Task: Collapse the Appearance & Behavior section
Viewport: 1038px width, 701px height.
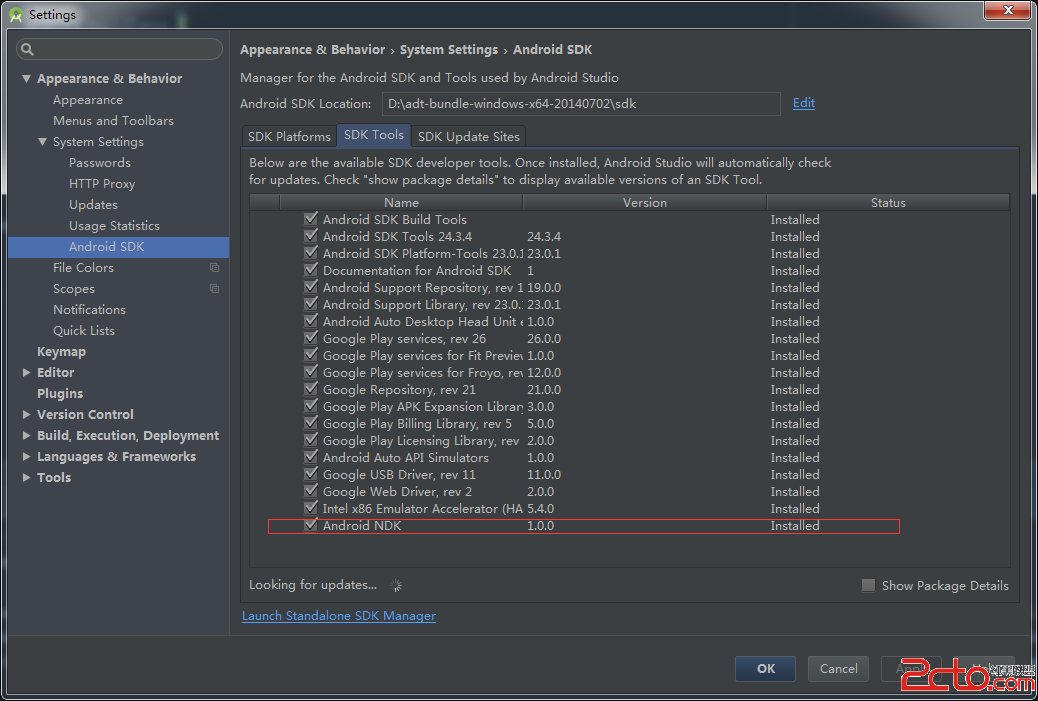Action: pyautogui.click(x=26, y=79)
